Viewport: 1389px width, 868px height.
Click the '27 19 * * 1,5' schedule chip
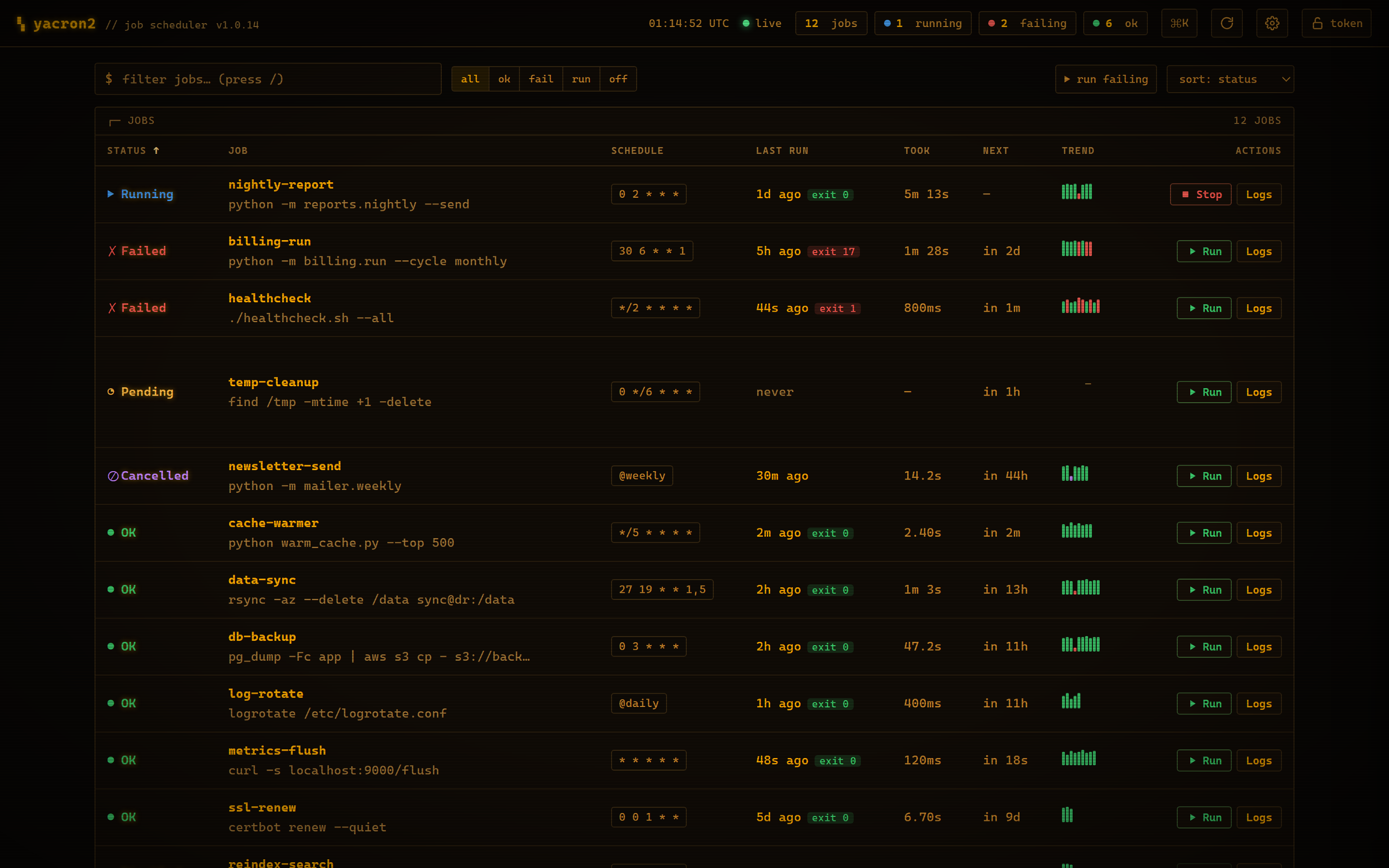pyautogui.click(x=662, y=589)
